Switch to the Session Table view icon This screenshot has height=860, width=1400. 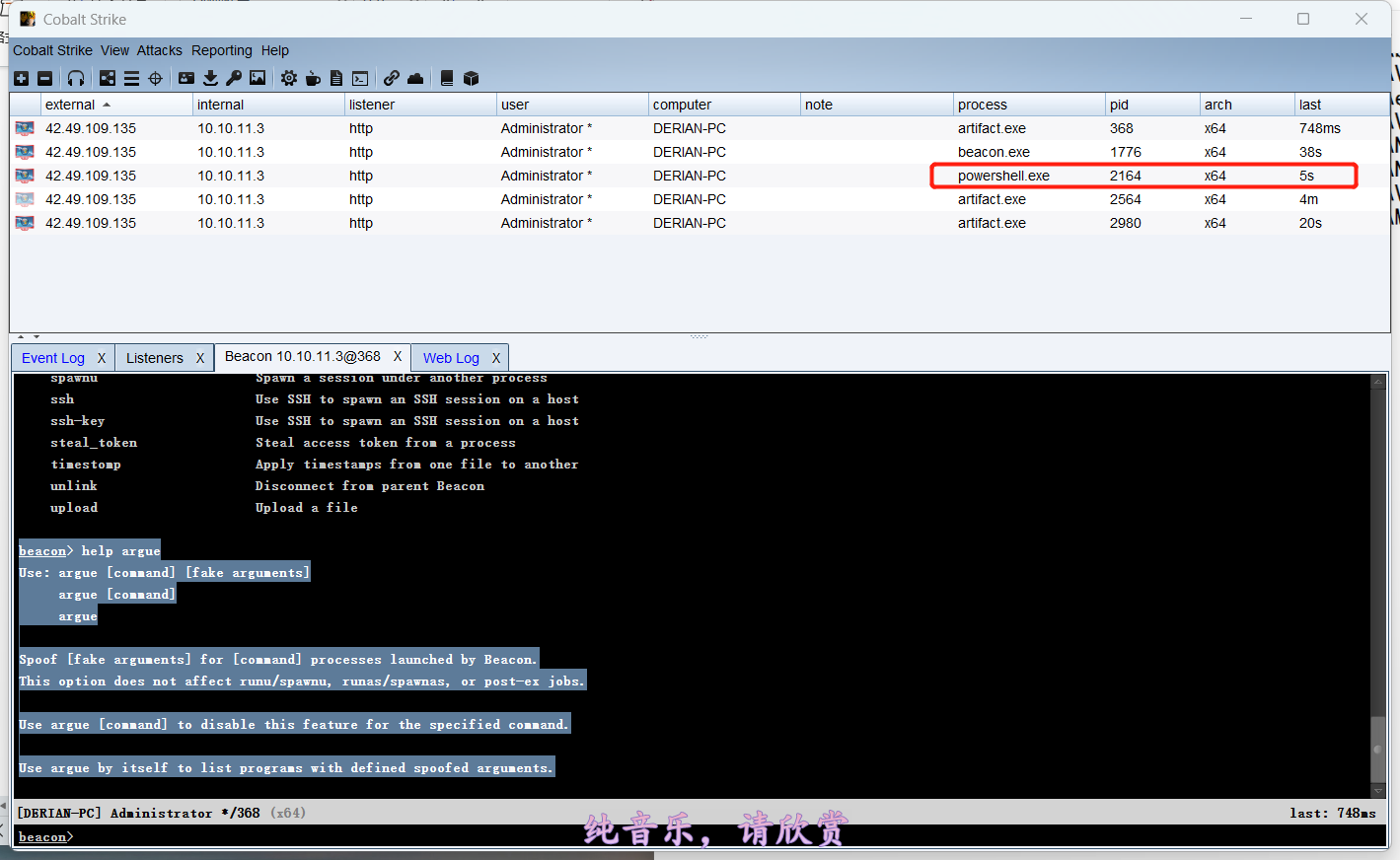point(131,78)
